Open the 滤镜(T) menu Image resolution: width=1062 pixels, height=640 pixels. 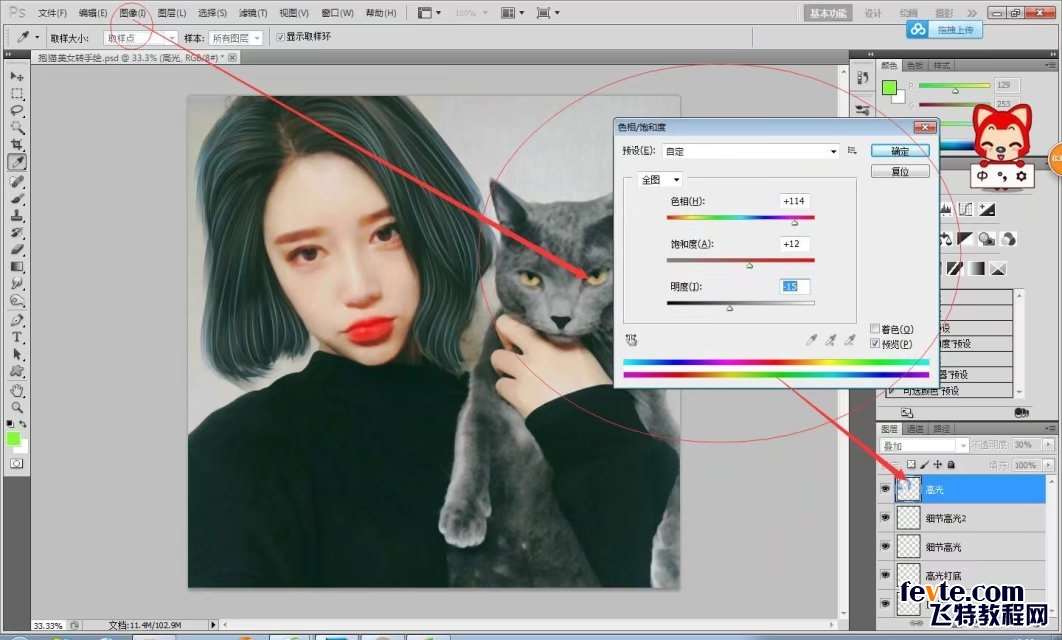[x=253, y=13]
